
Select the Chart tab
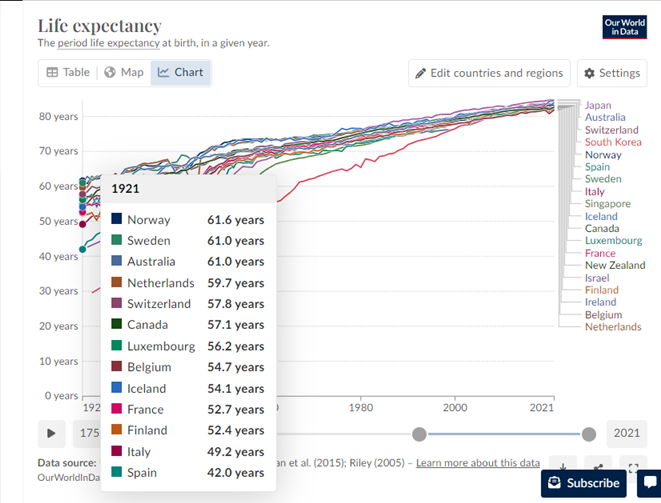pyautogui.click(x=181, y=72)
